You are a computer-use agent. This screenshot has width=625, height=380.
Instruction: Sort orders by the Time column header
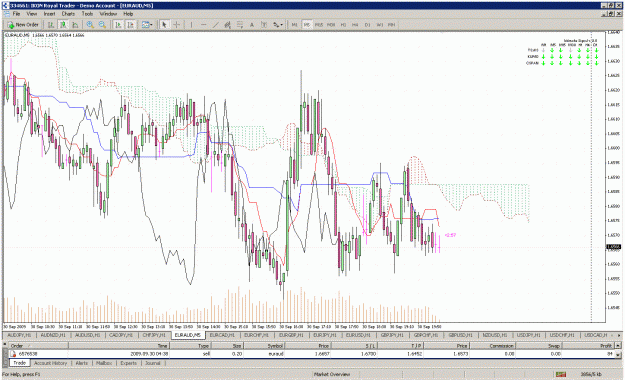[119, 346]
